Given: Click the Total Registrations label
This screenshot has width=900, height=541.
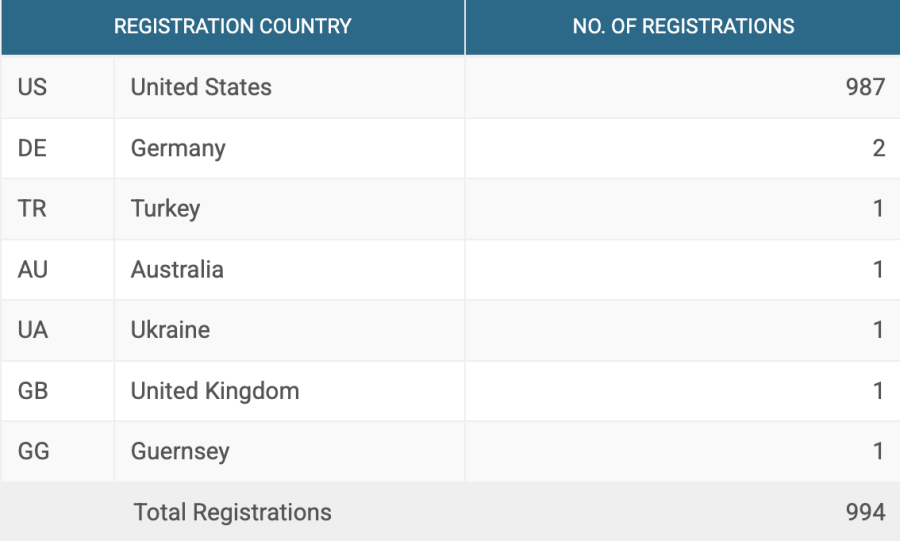Looking at the screenshot, I should click(232, 512).
